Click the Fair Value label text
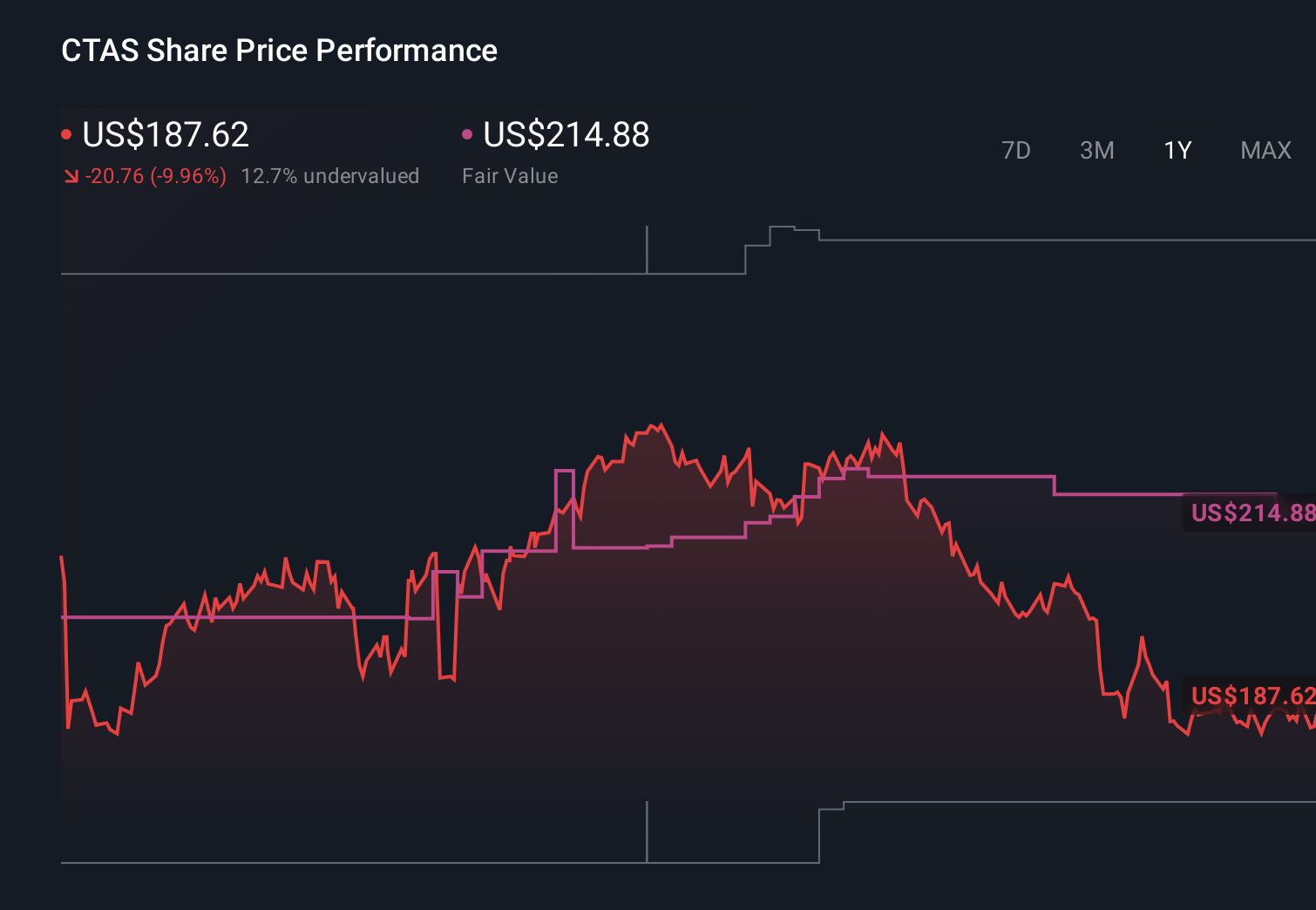The width and height of the screenshot is (1316, 910). point(510,175)
